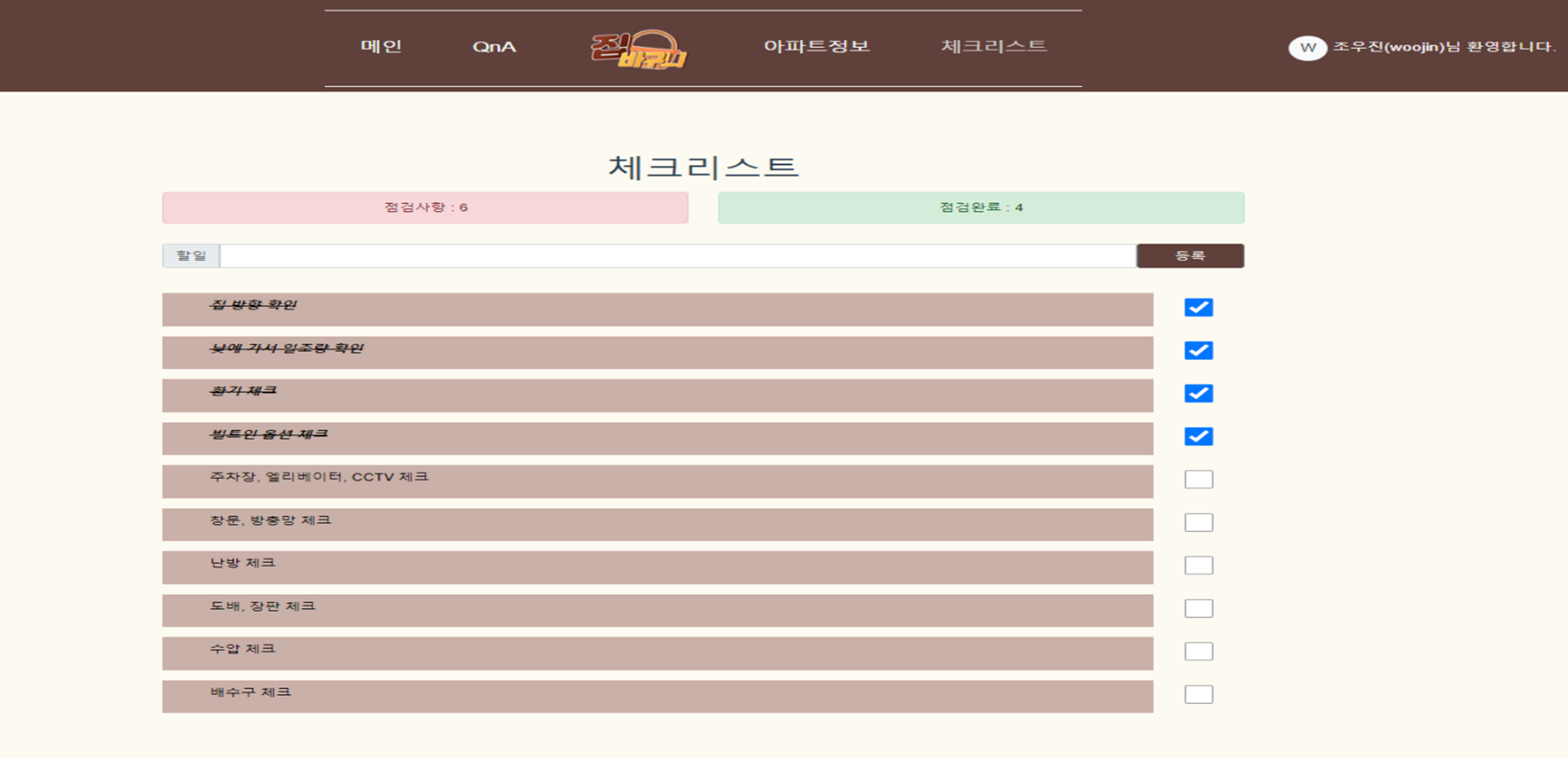Screen dimensions: 1568x758
Task: Check the 난방 체크 checkbox
Action: tap(1198, 566)
